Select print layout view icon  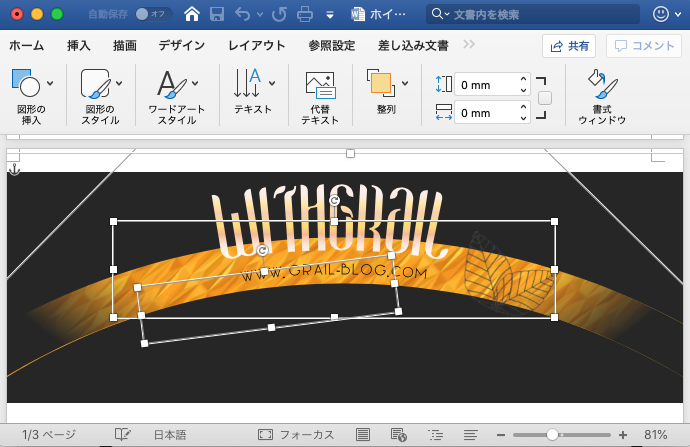(x=363, y=435)
